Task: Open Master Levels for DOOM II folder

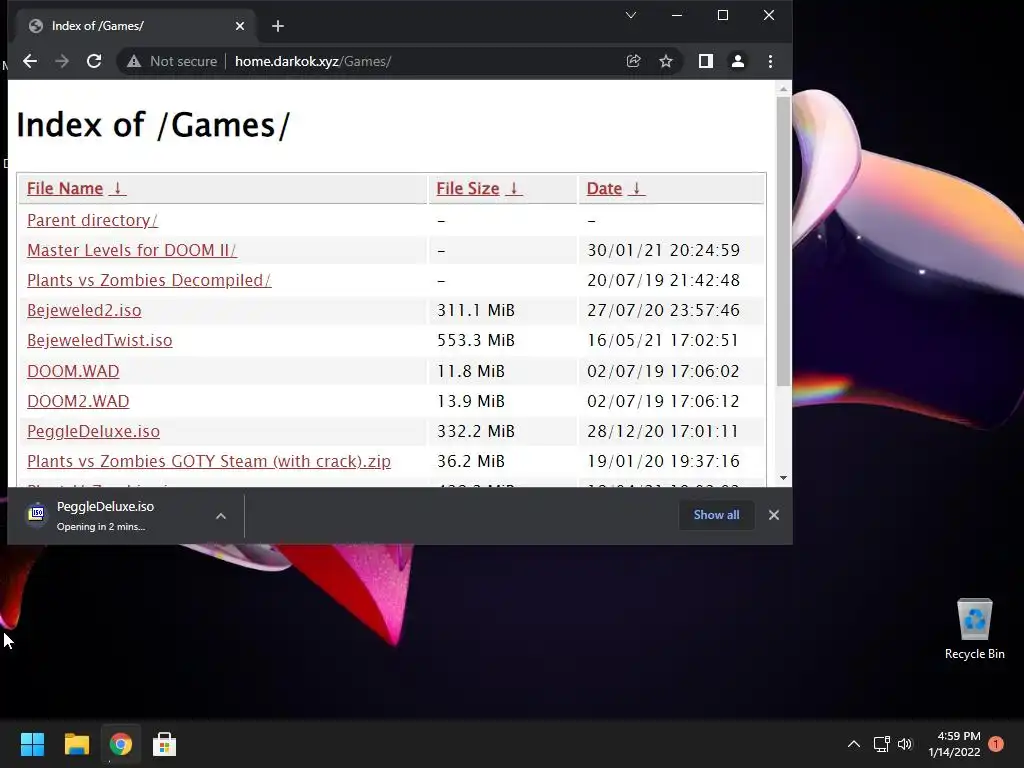Action: point(132,250)
